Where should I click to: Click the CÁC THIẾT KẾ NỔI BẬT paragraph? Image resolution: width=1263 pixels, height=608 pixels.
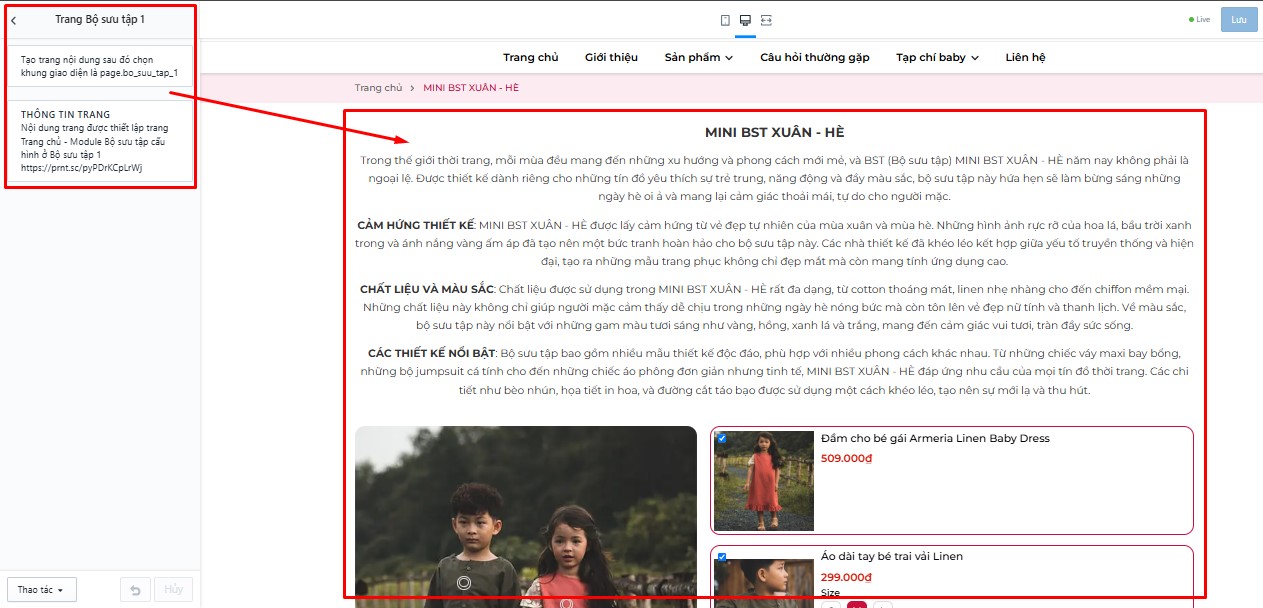tap(775, 371)
